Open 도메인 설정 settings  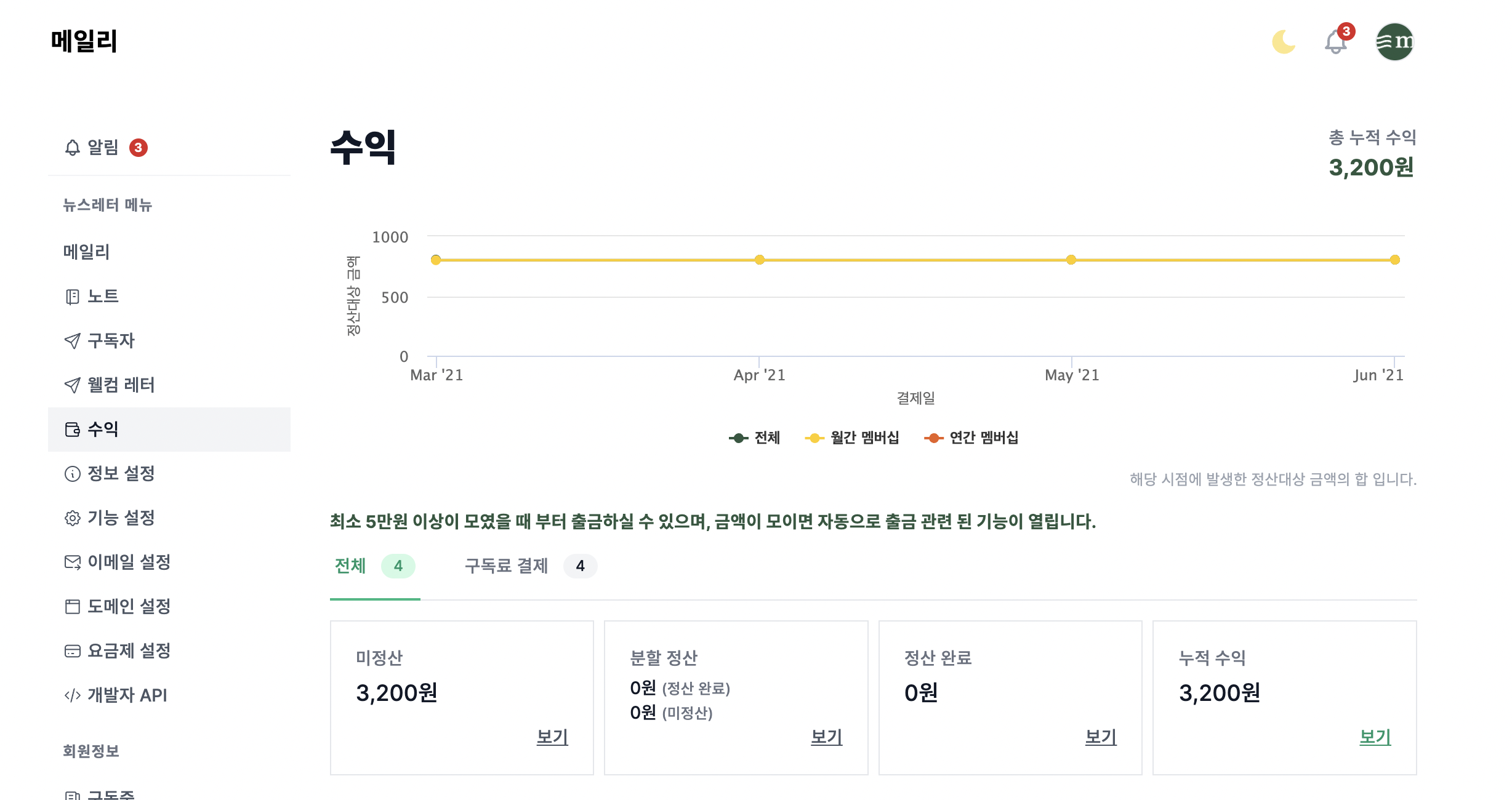(129, 607)
